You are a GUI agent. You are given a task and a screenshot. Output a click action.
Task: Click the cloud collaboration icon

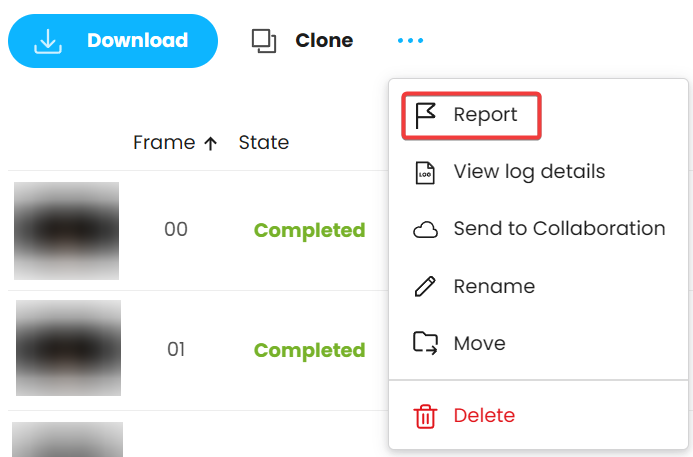tap(425, 230)
